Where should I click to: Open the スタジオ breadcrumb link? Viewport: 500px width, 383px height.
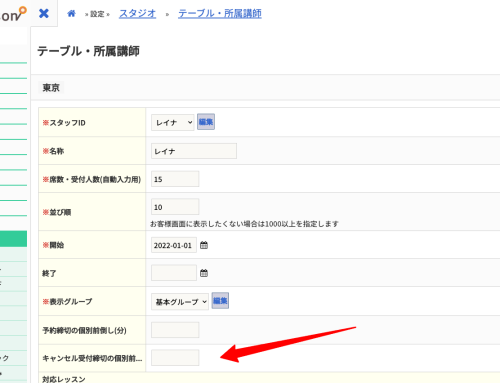click(x=137, y=14)
